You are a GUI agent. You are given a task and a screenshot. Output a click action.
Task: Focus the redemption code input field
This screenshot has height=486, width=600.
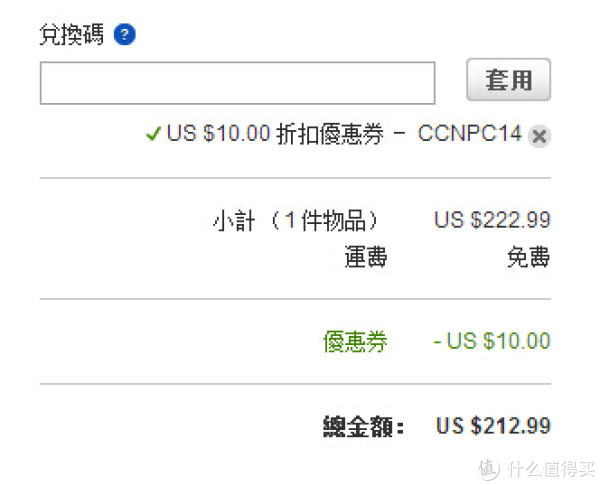click(238, 83)
